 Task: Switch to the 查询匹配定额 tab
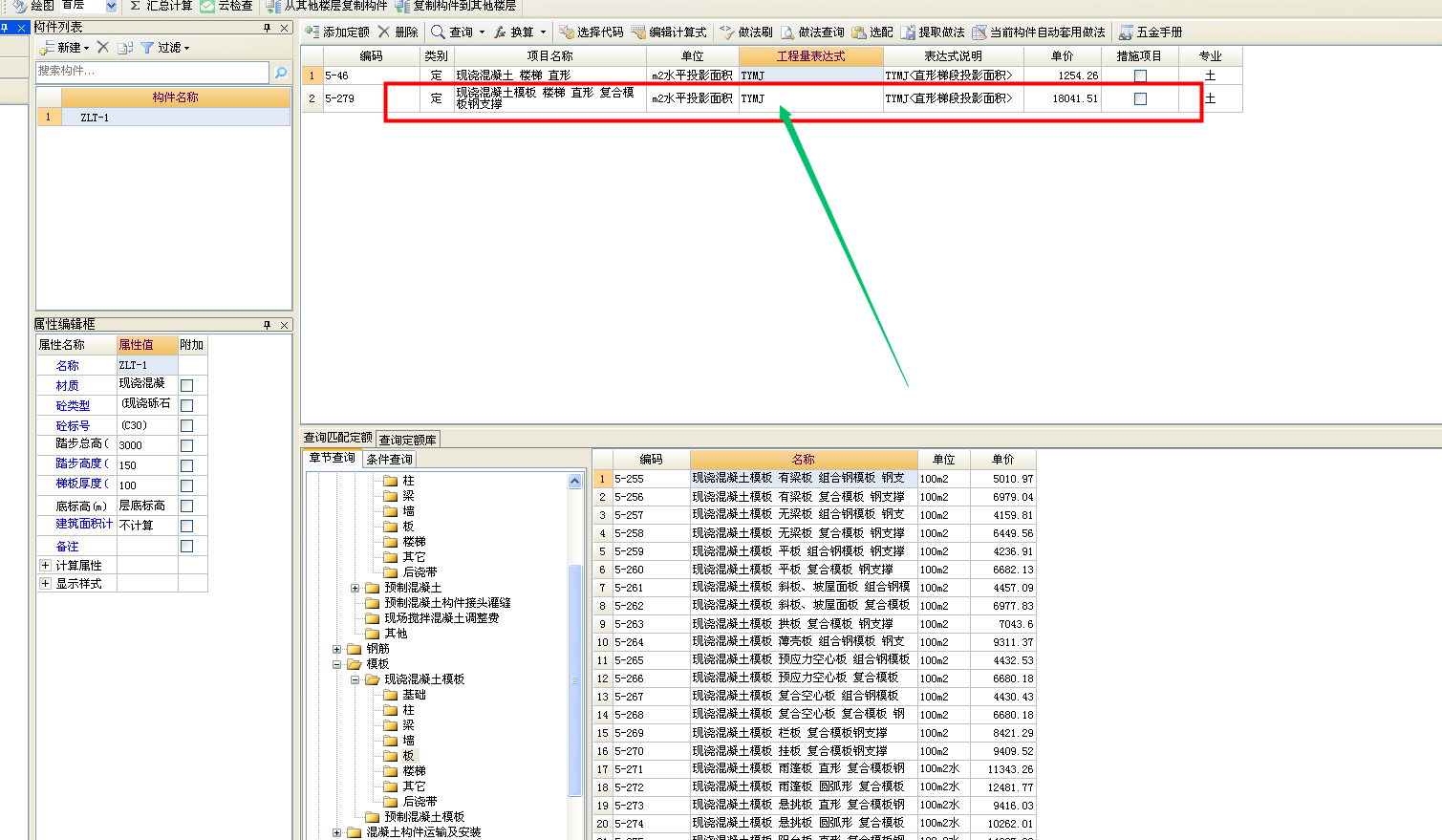[x=337, y=438]
